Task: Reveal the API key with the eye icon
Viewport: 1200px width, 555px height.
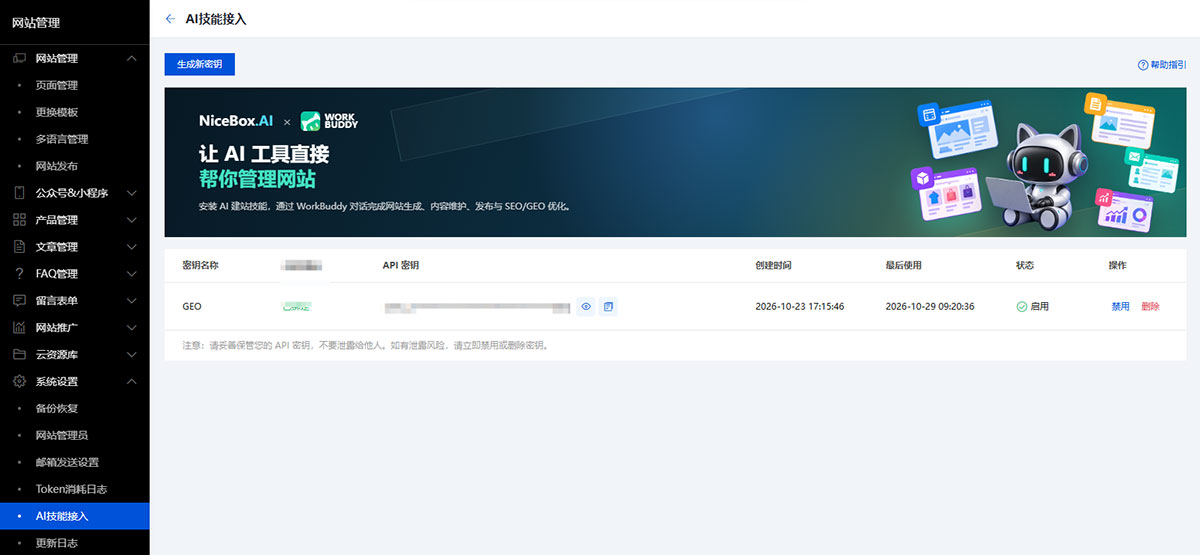Action: [x=586, y=306]
